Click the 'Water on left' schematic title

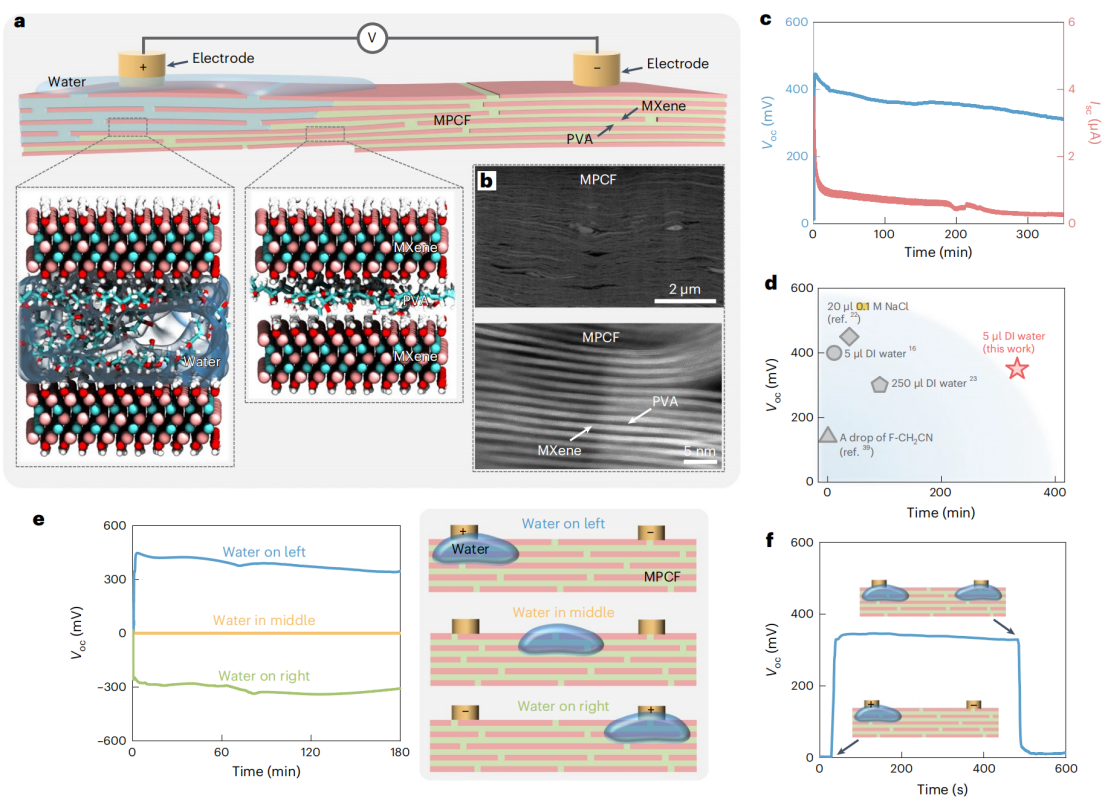563,524
